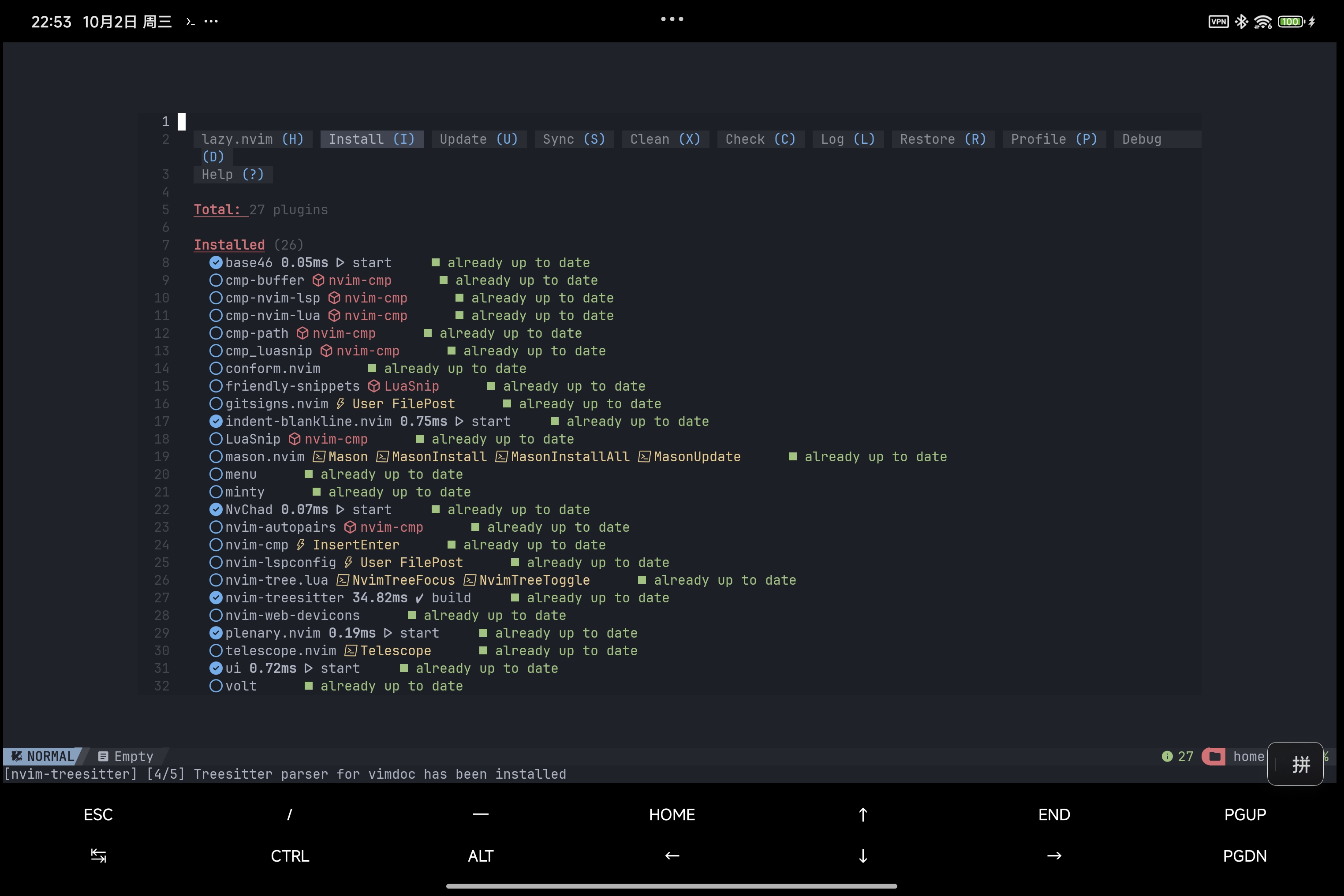Click the command icon before Telescope

(351, 650)
